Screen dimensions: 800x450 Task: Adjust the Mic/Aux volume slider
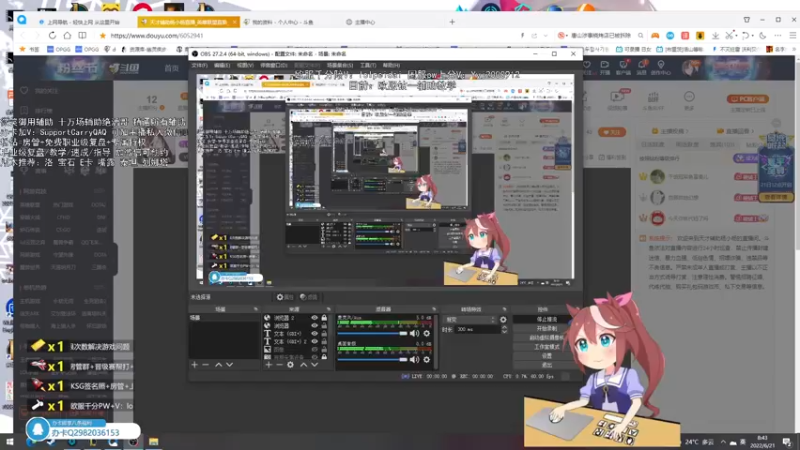(x=372, y=334)
